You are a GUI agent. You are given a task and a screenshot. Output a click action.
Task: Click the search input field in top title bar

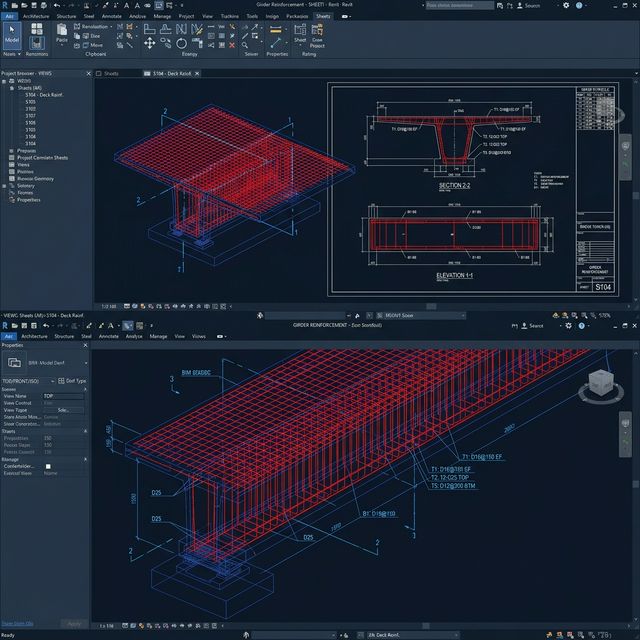click(460, 5)
